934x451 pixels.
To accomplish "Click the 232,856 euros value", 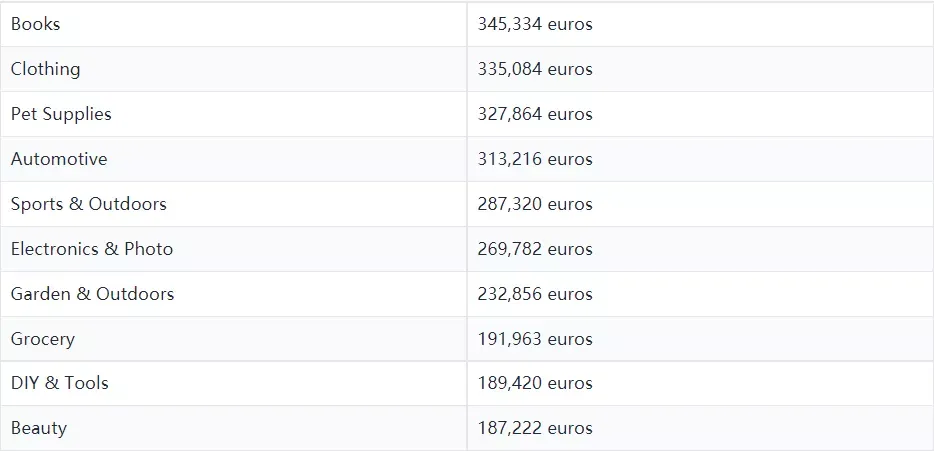I will [535, 294].
